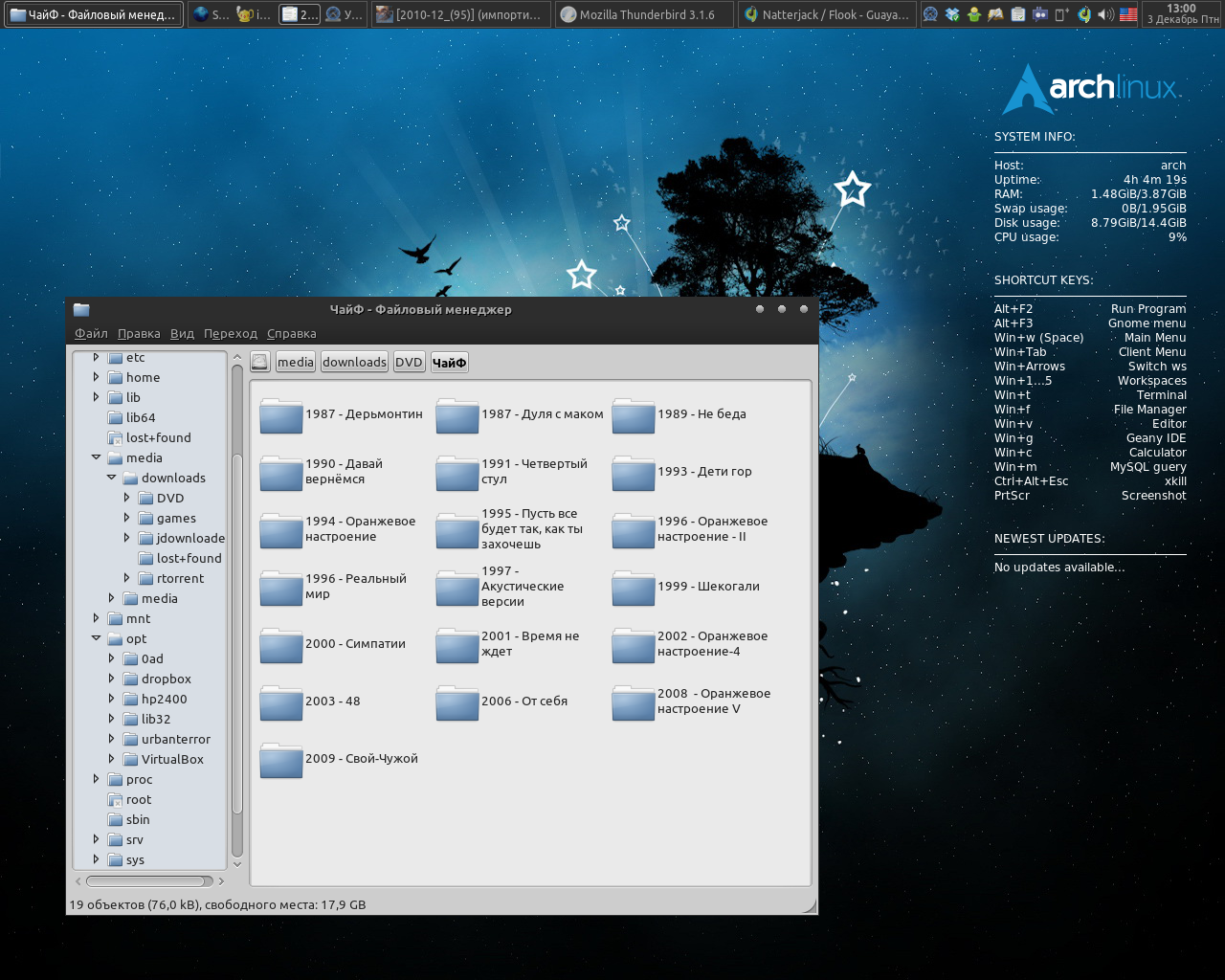
Task: Open the Переход menu
Action: 230,334
